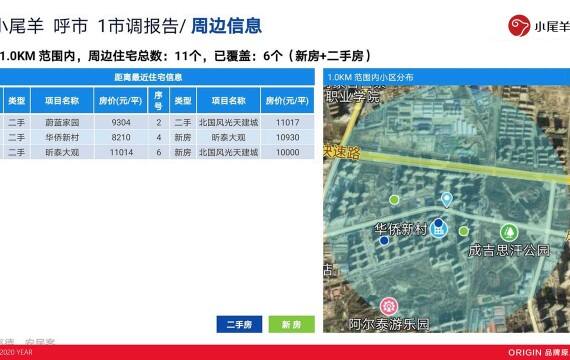Click the green dot left of the pin

(394, 199)
